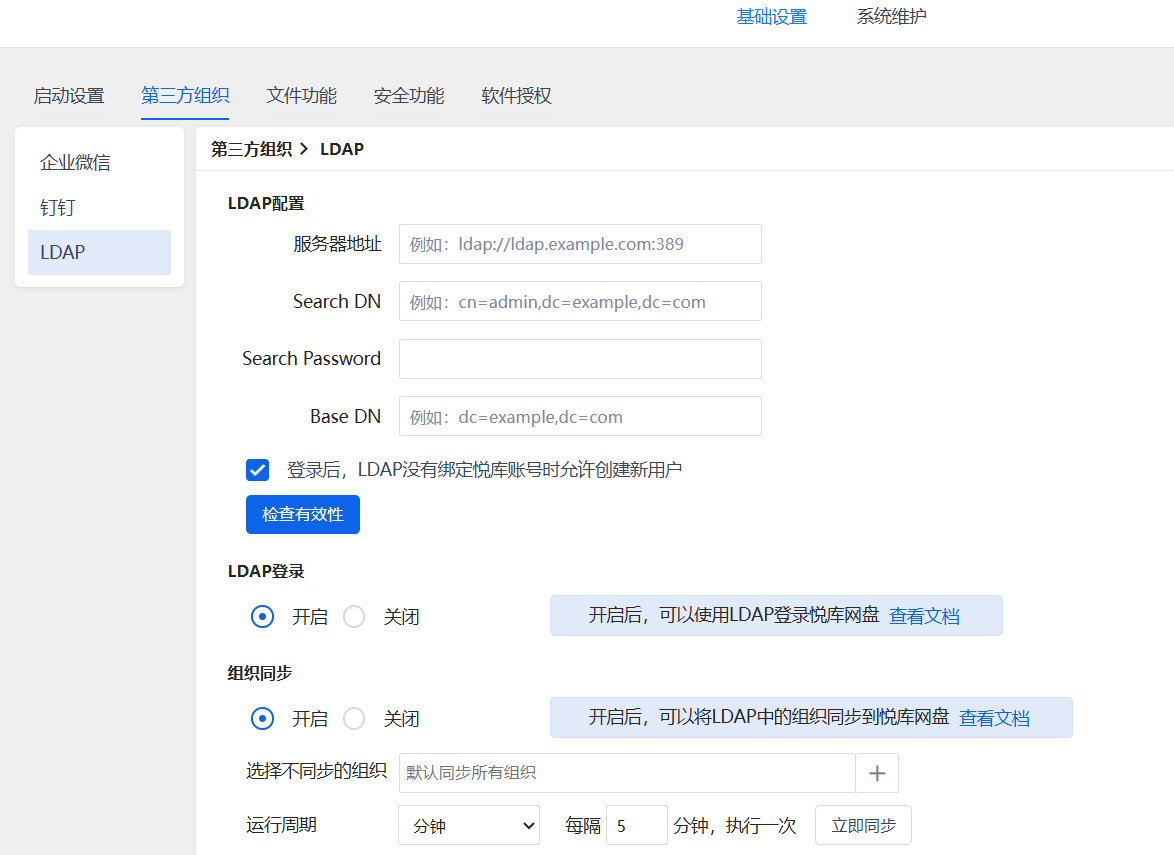Select 开启 radio under 组织同步
This screenshot has height=855, width=1174.
coord(262,719)
